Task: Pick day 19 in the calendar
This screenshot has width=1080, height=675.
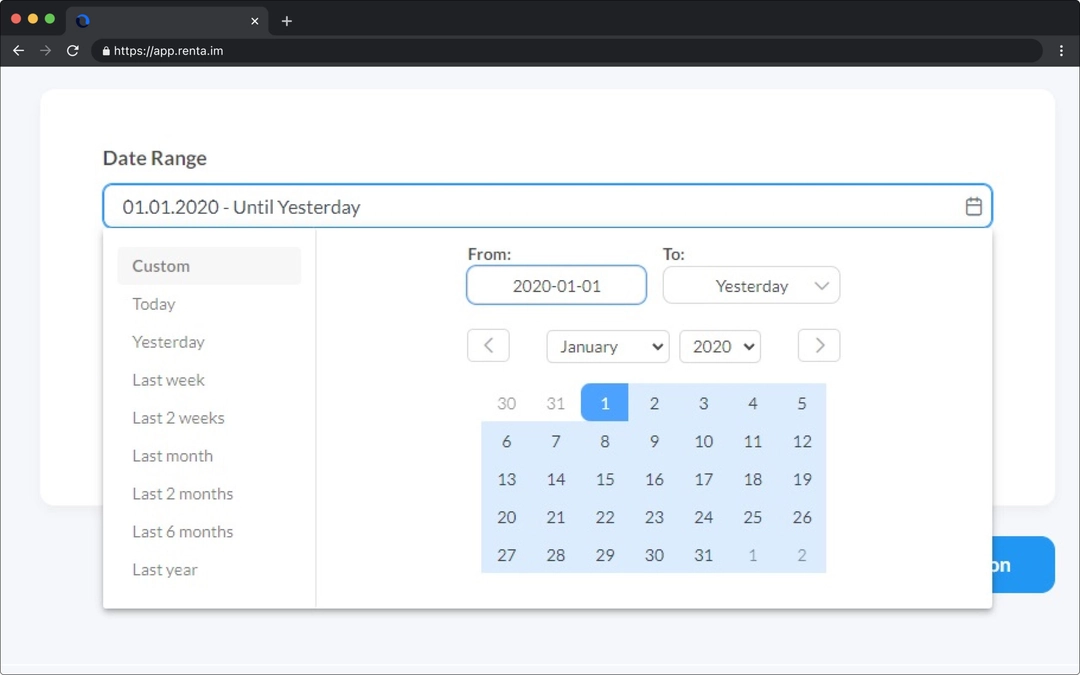Action: (802, 479)
